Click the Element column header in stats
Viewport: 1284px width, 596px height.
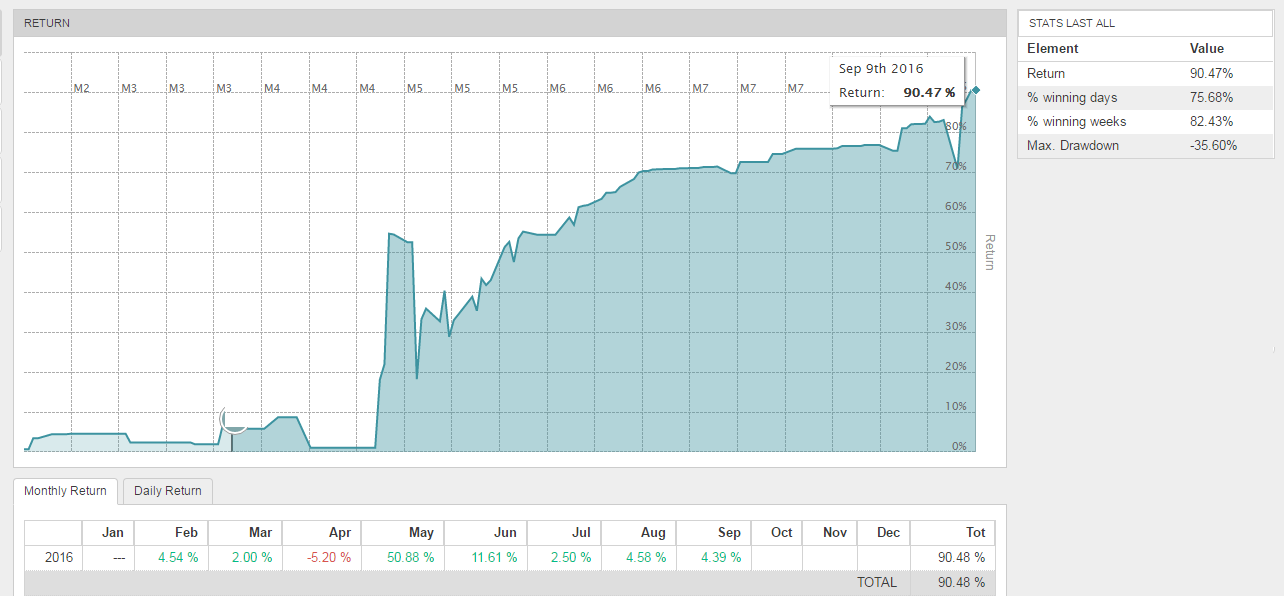1053,48
